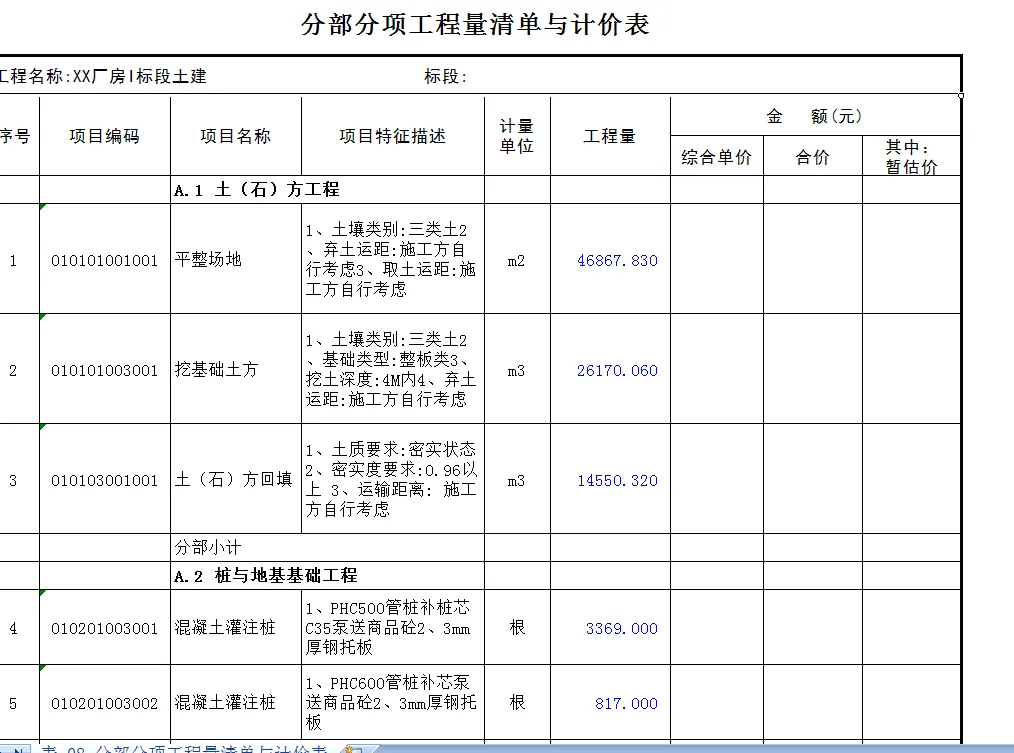The width and height of the screenshot is (1014, 753).
Task: Select code cell 010101003001
Action: coord(105,370)
